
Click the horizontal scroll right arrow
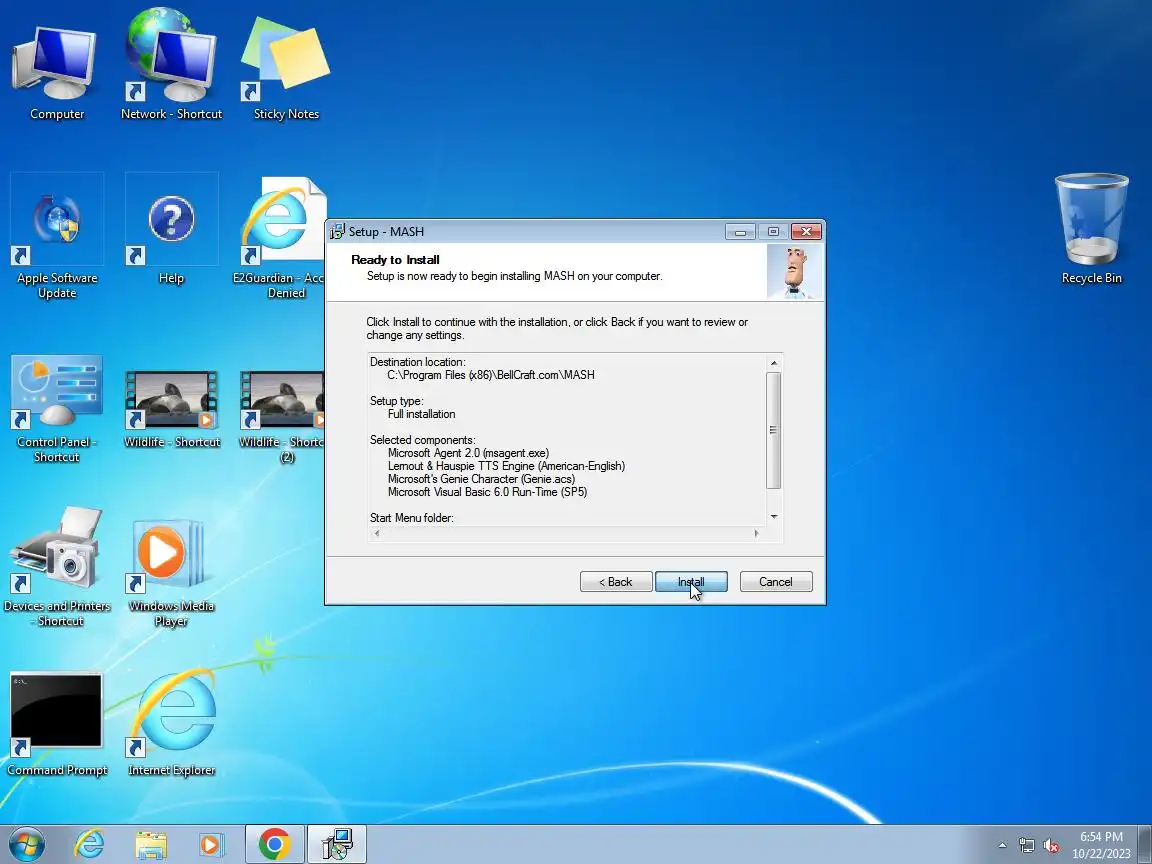pos(756,533)
